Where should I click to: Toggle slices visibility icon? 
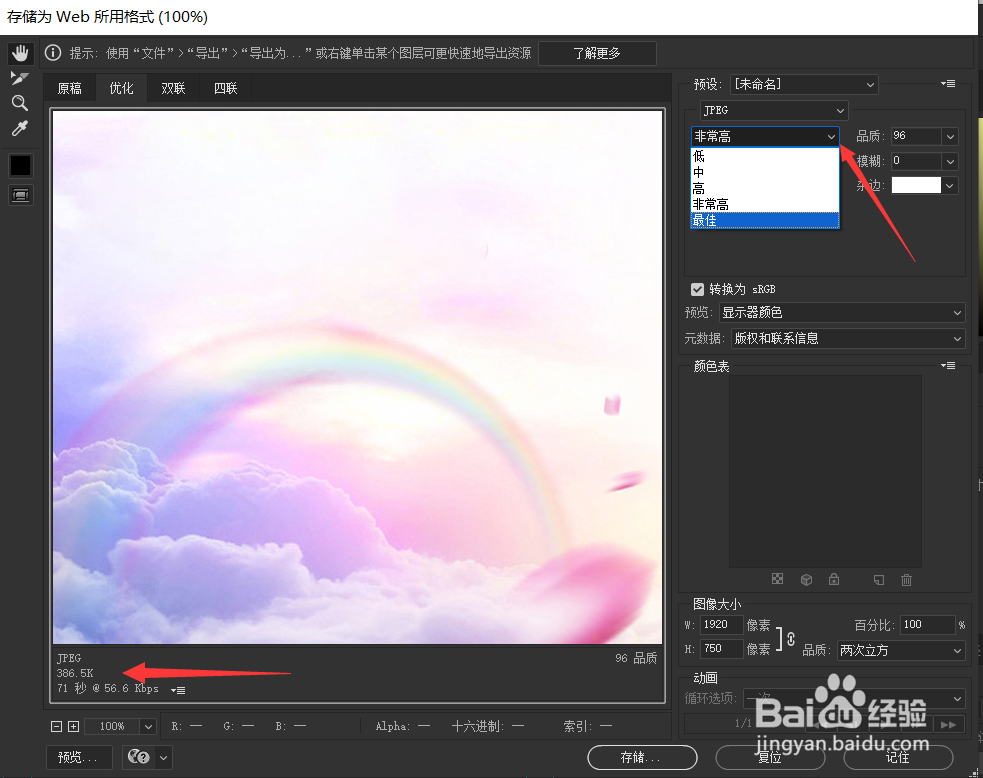[x=20, y=194]
